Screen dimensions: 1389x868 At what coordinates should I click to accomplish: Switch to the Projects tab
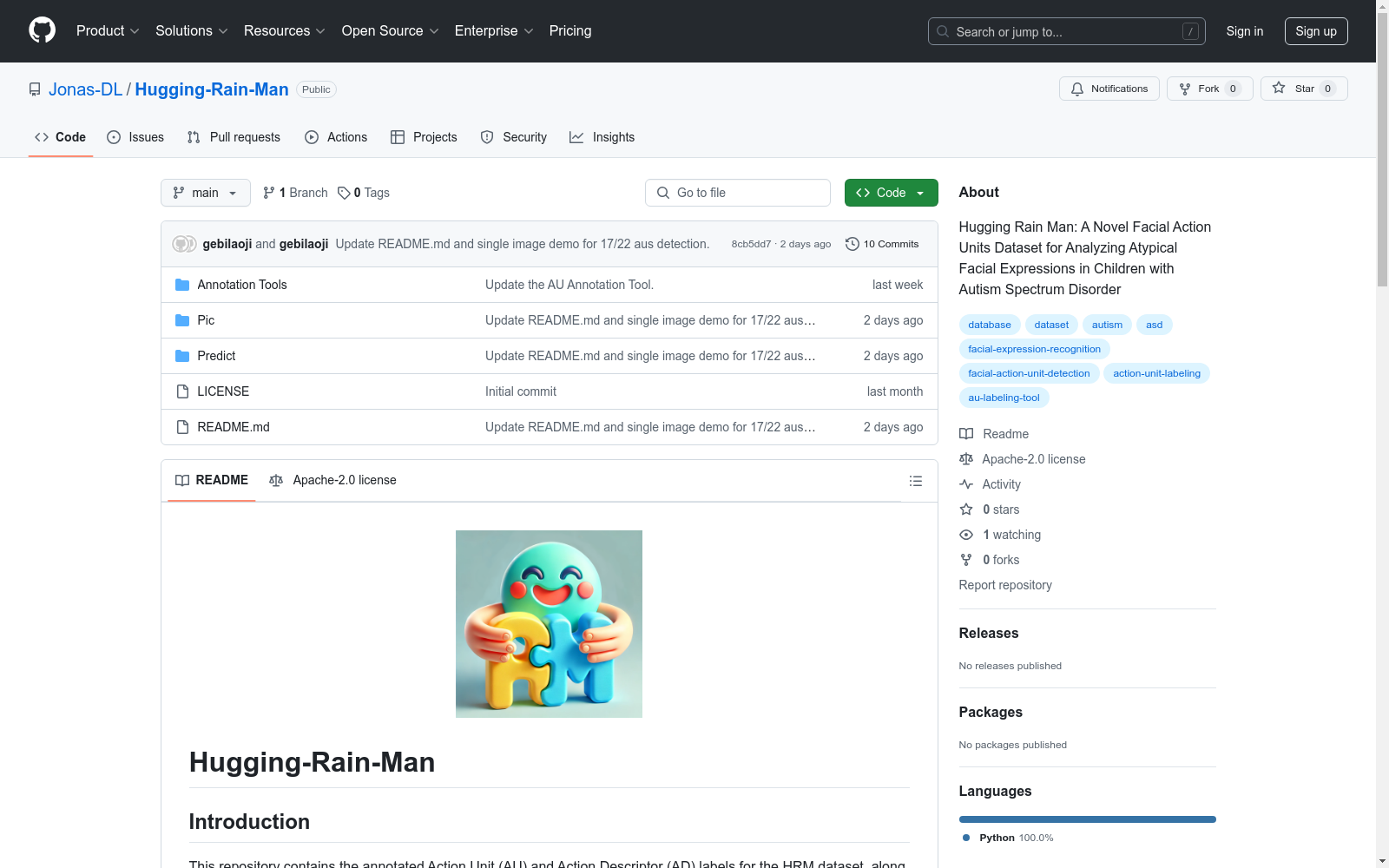point(424,137)
